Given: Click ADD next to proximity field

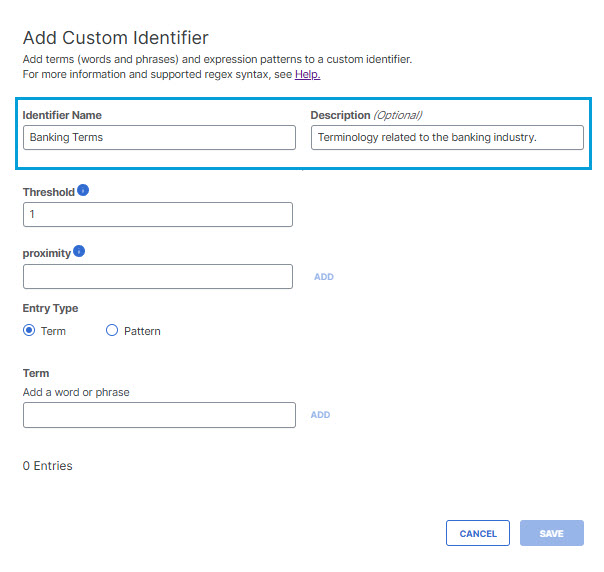Looking at the screenshot, I should click(324, 277).
